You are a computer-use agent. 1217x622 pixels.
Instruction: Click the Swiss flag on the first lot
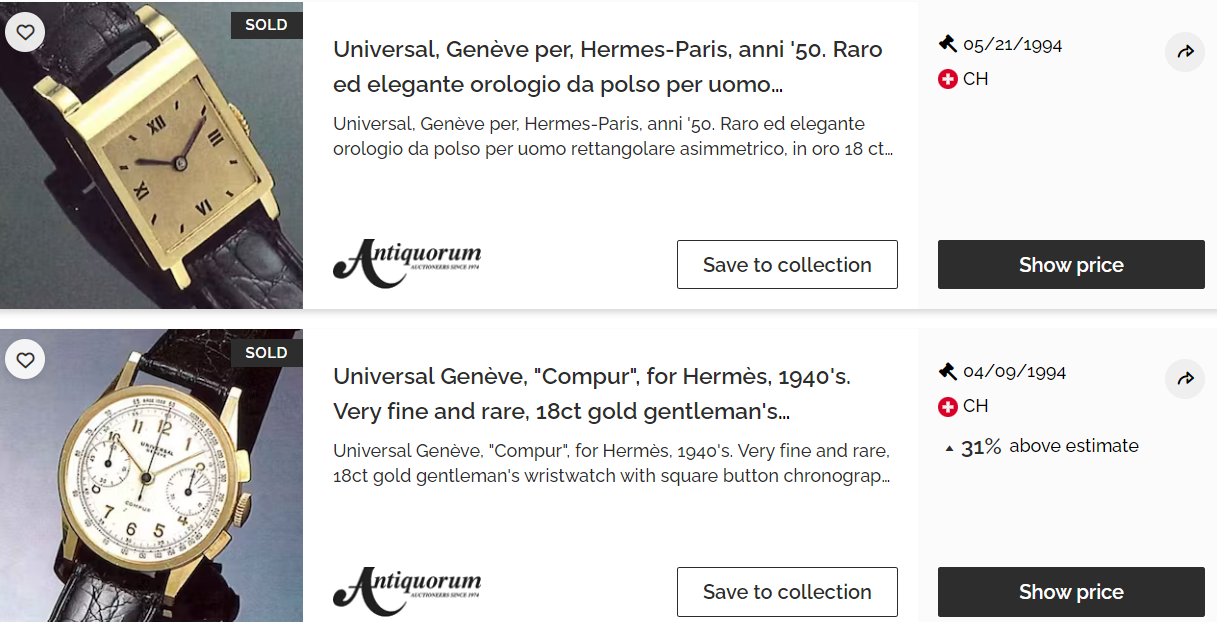pos(948,79)
